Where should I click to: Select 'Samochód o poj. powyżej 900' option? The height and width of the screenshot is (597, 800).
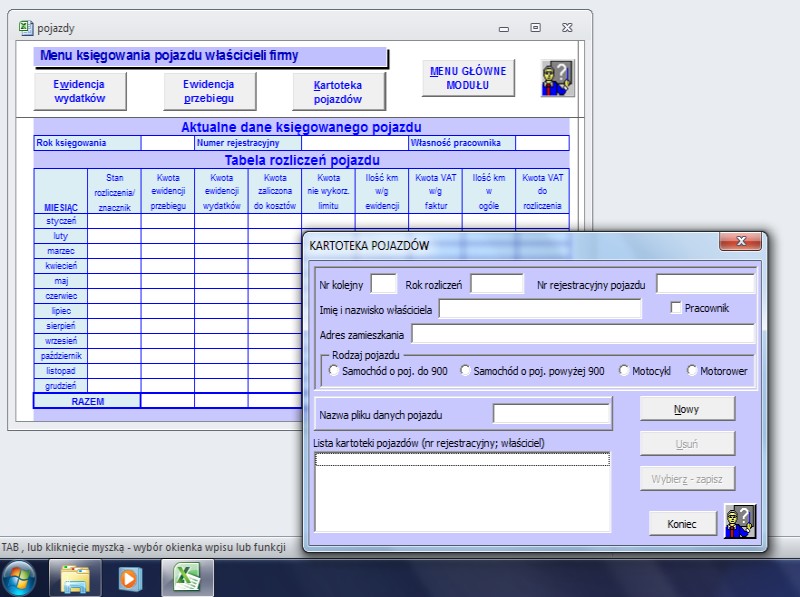466,371
